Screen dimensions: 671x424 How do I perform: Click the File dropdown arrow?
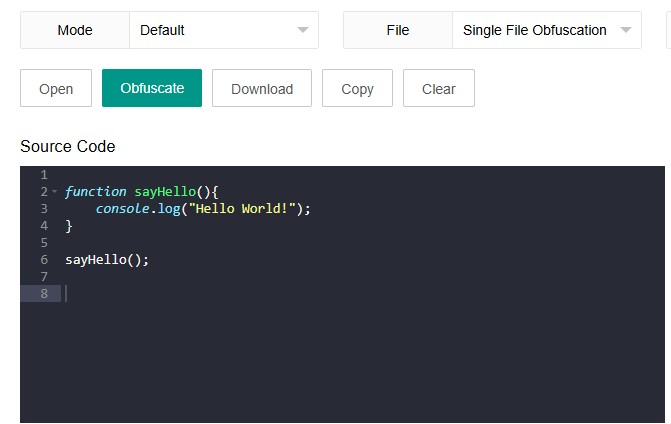(x=627, y=30)
